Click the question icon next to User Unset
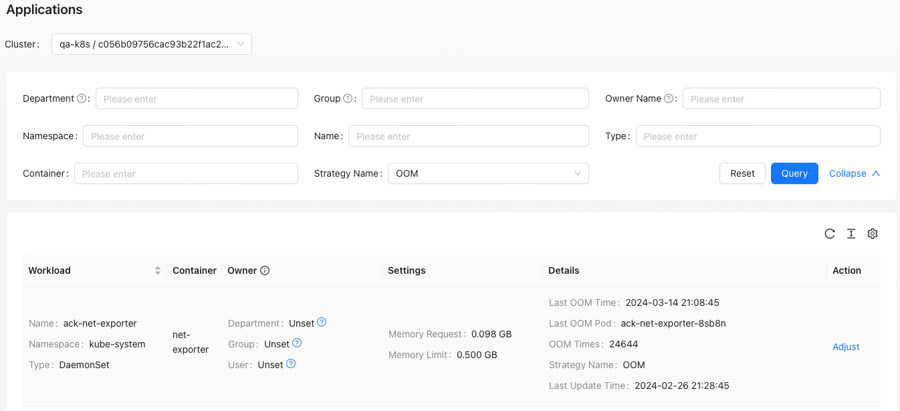 coord(291,364)
